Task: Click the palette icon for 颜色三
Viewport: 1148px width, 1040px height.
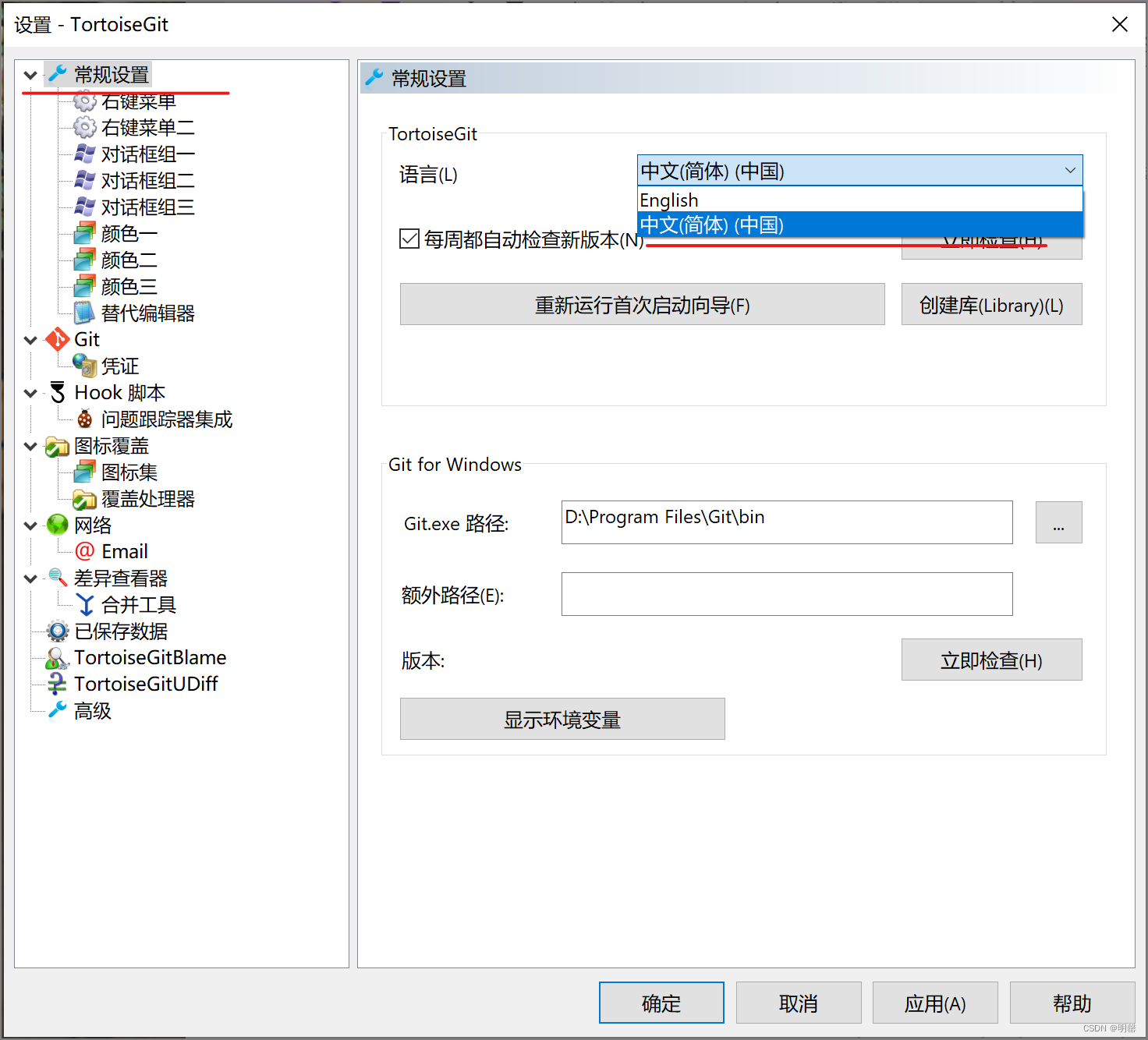Action: (x=84, y=286)
